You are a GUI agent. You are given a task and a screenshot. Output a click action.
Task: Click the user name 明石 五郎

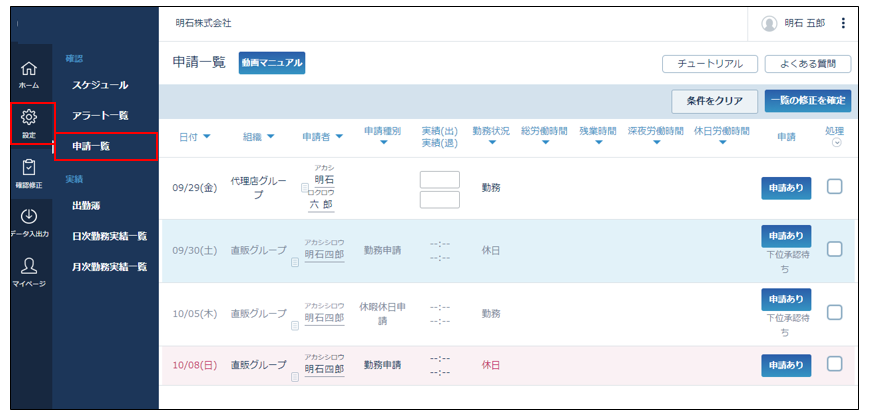click(x=805, y=23)
